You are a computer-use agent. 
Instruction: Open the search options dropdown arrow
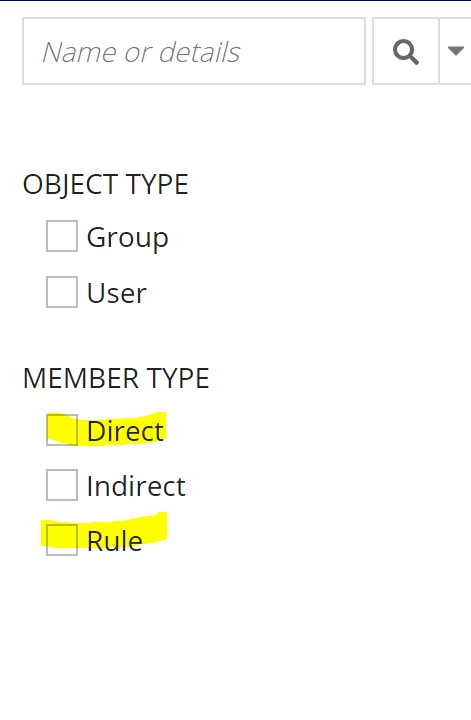(455, 51)
